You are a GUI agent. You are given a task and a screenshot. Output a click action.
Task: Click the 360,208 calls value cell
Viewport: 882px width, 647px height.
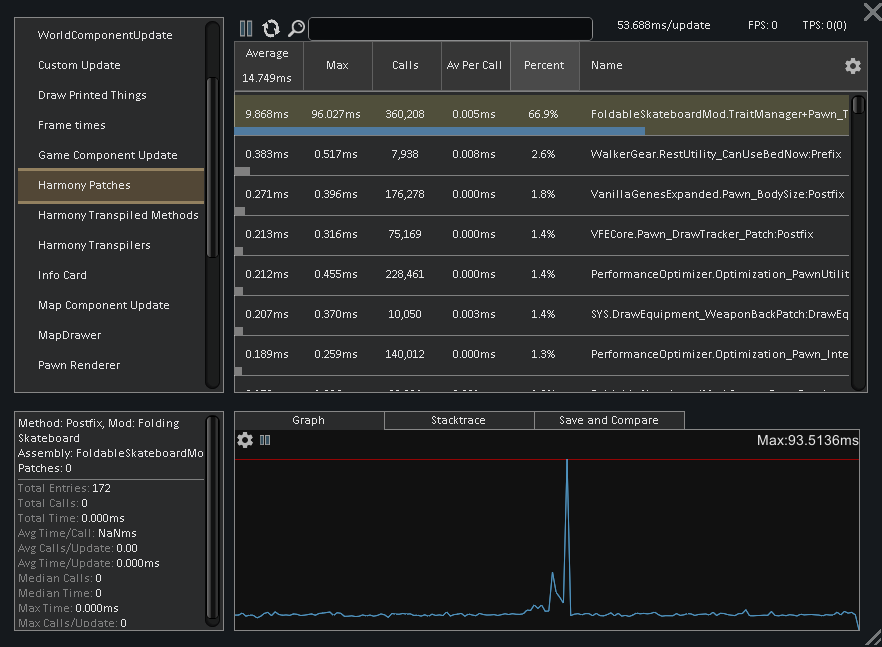coord(404,114)
